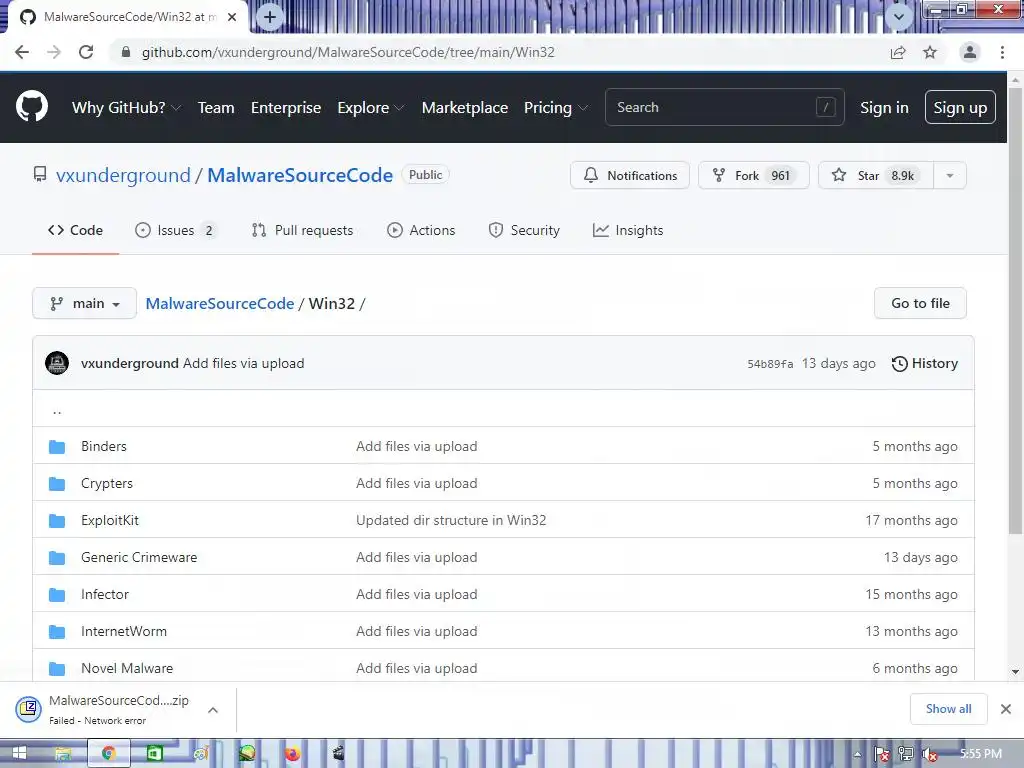Open a new browser tab
The width and height of the screenshot is (1024, 768).
point(269,17)
